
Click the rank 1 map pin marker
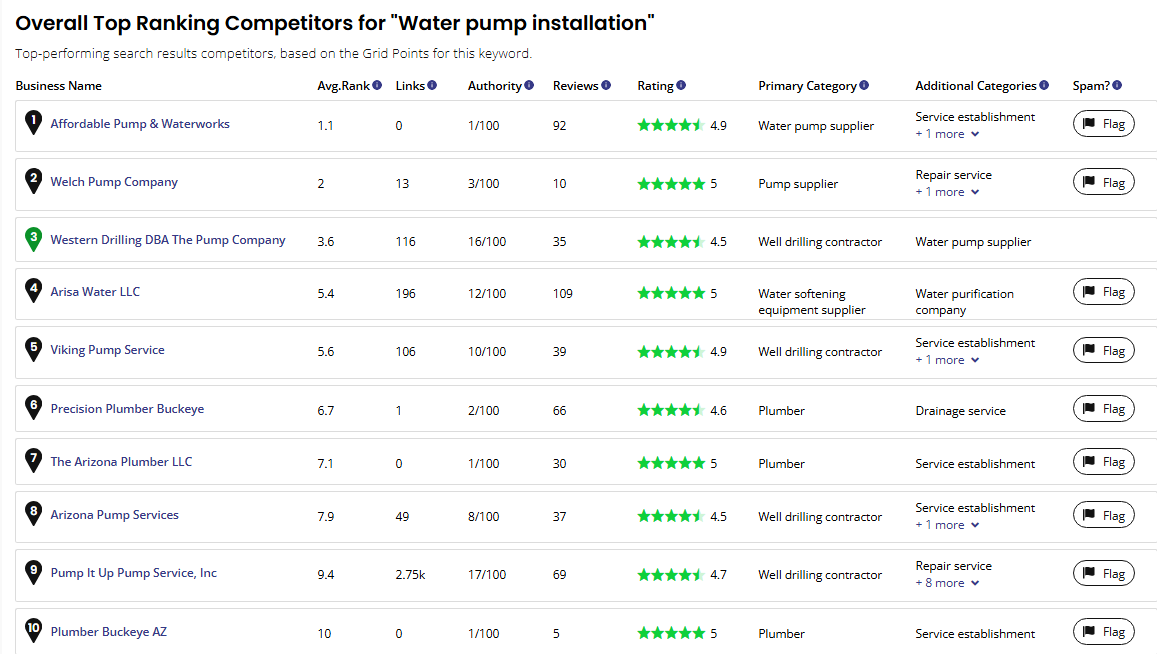click(33, 123)
